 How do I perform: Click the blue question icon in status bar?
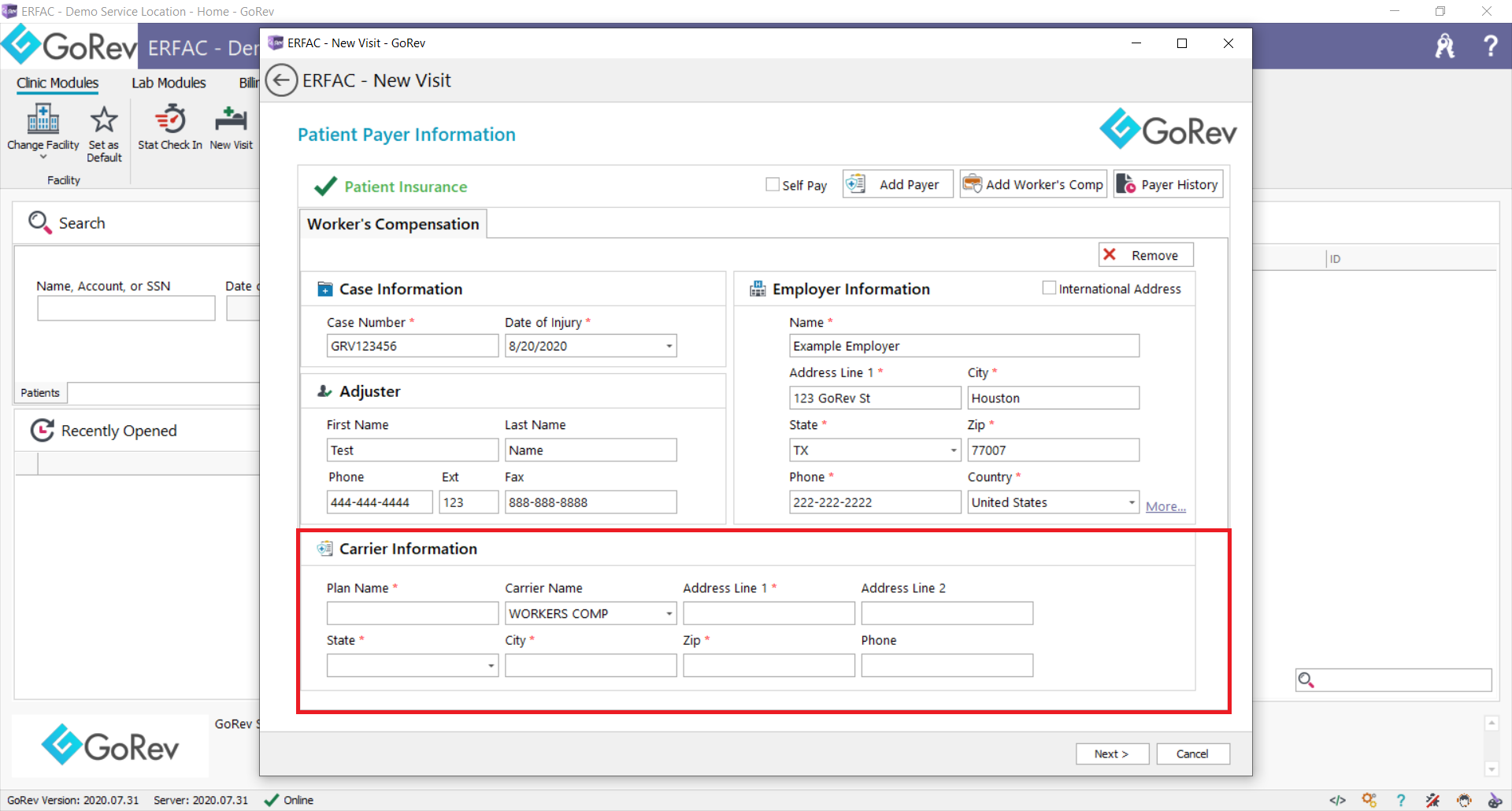(1401, 800)
